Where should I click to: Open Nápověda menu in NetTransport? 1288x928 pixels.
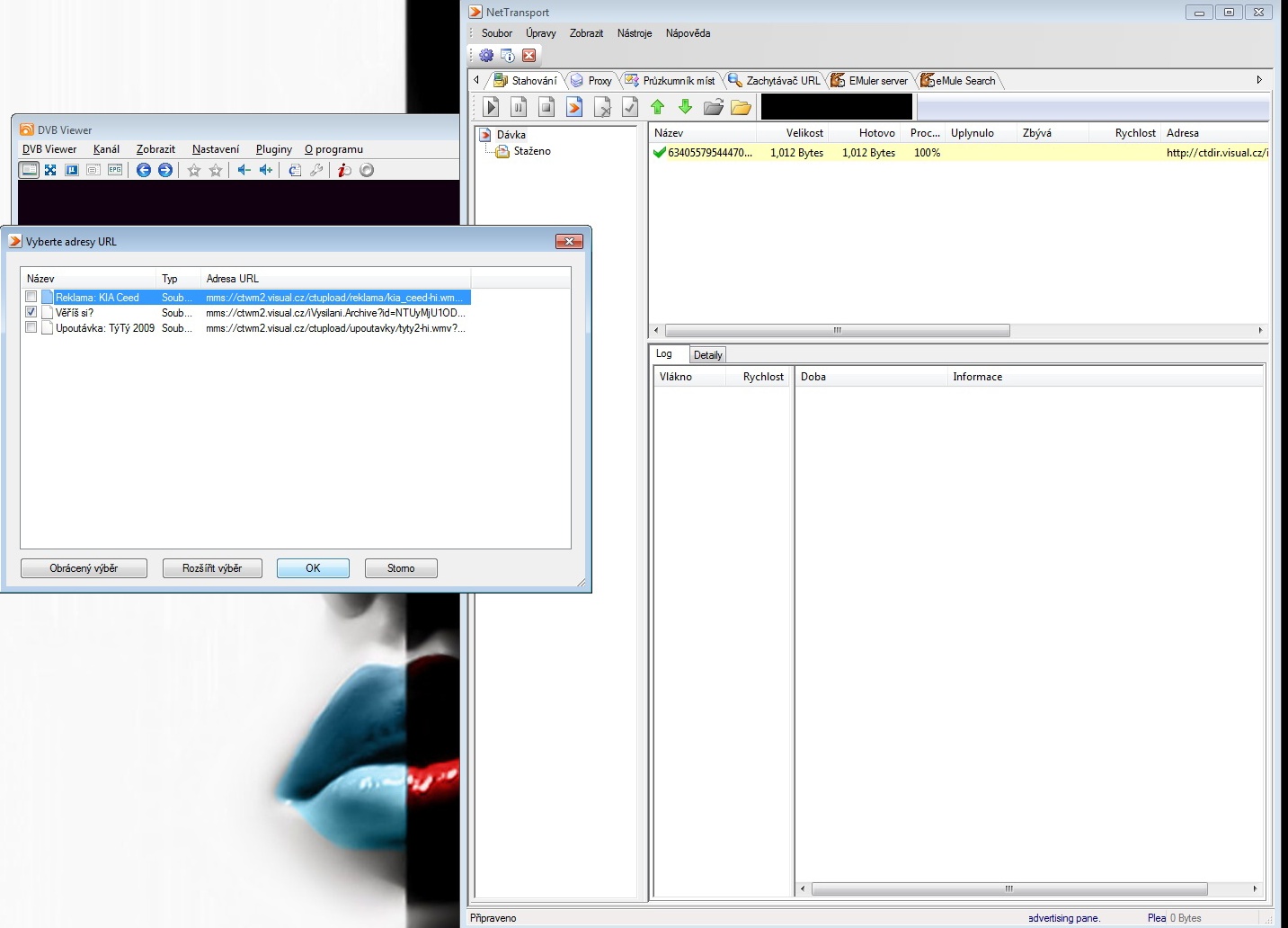click(x=688, y=33)
